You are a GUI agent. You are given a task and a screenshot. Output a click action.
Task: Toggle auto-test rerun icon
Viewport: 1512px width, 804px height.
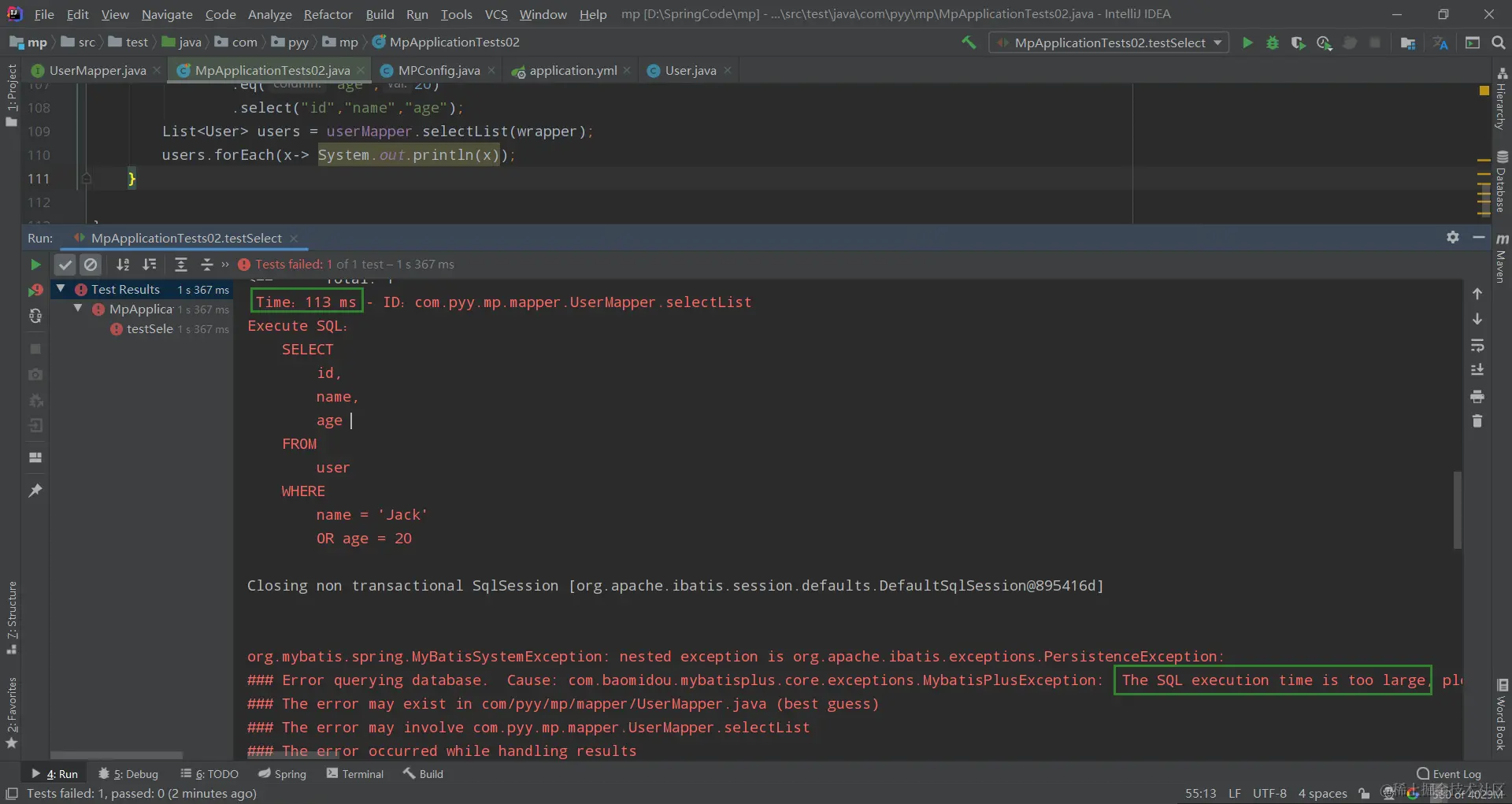[35, 316]
